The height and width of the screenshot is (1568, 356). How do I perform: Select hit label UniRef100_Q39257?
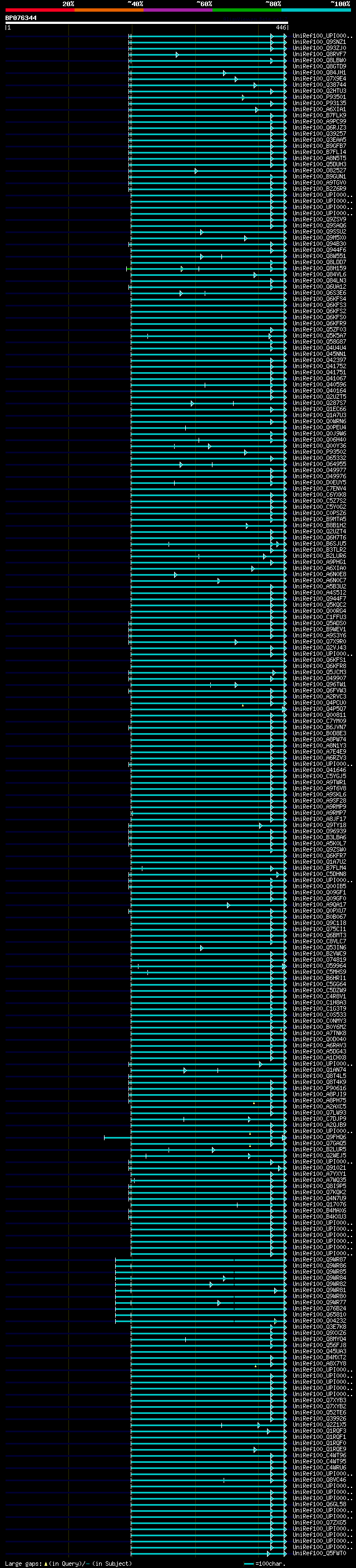point(319,134)
